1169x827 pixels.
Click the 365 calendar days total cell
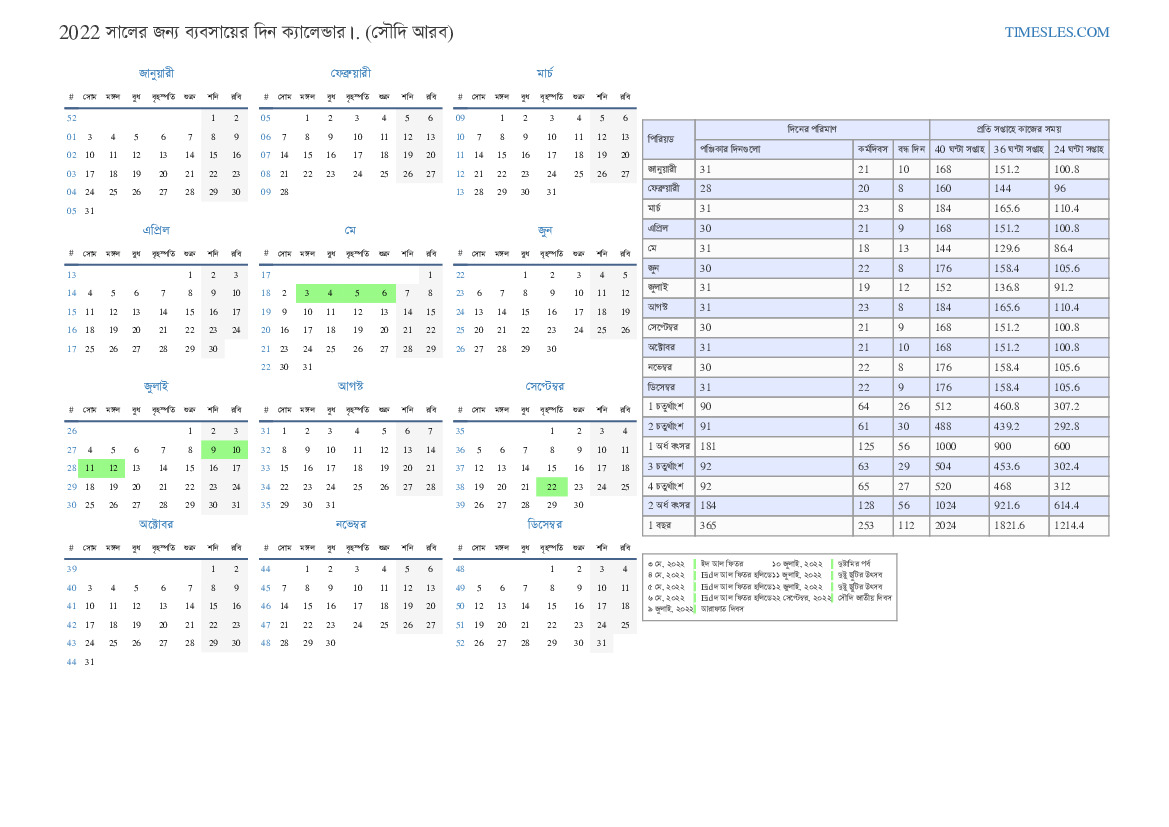coord(708,525)
